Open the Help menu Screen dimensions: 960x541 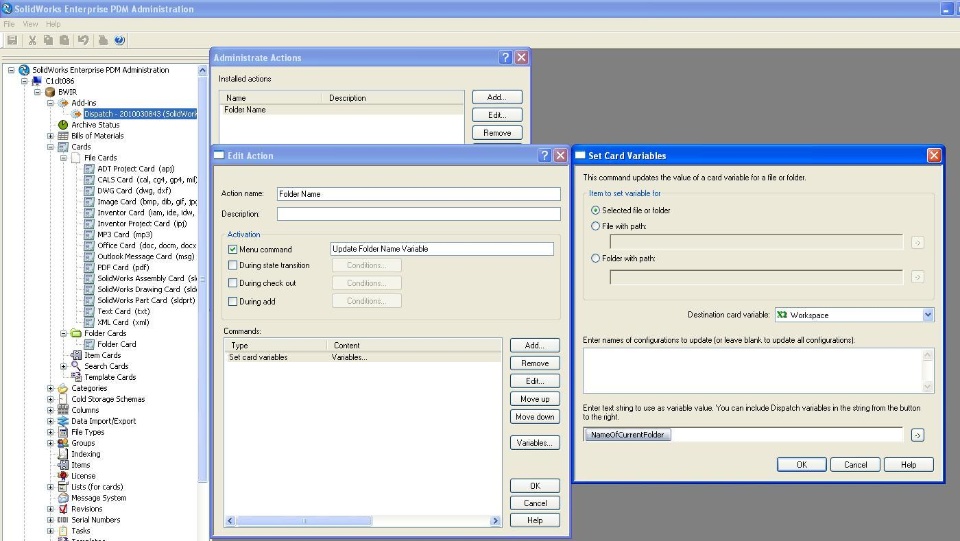[x=53, y=24]
